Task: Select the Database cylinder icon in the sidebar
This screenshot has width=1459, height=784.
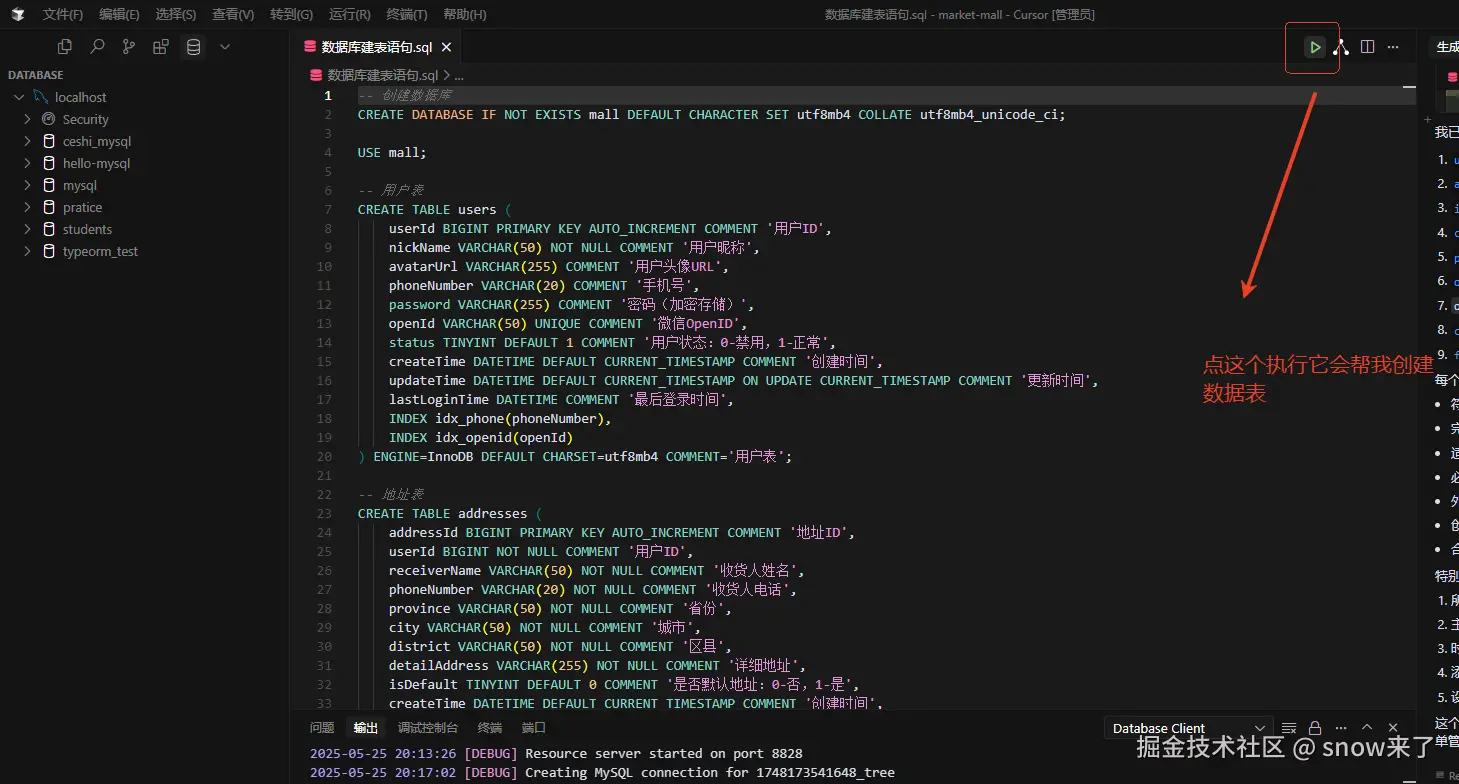Action: [x=193, y=46]
